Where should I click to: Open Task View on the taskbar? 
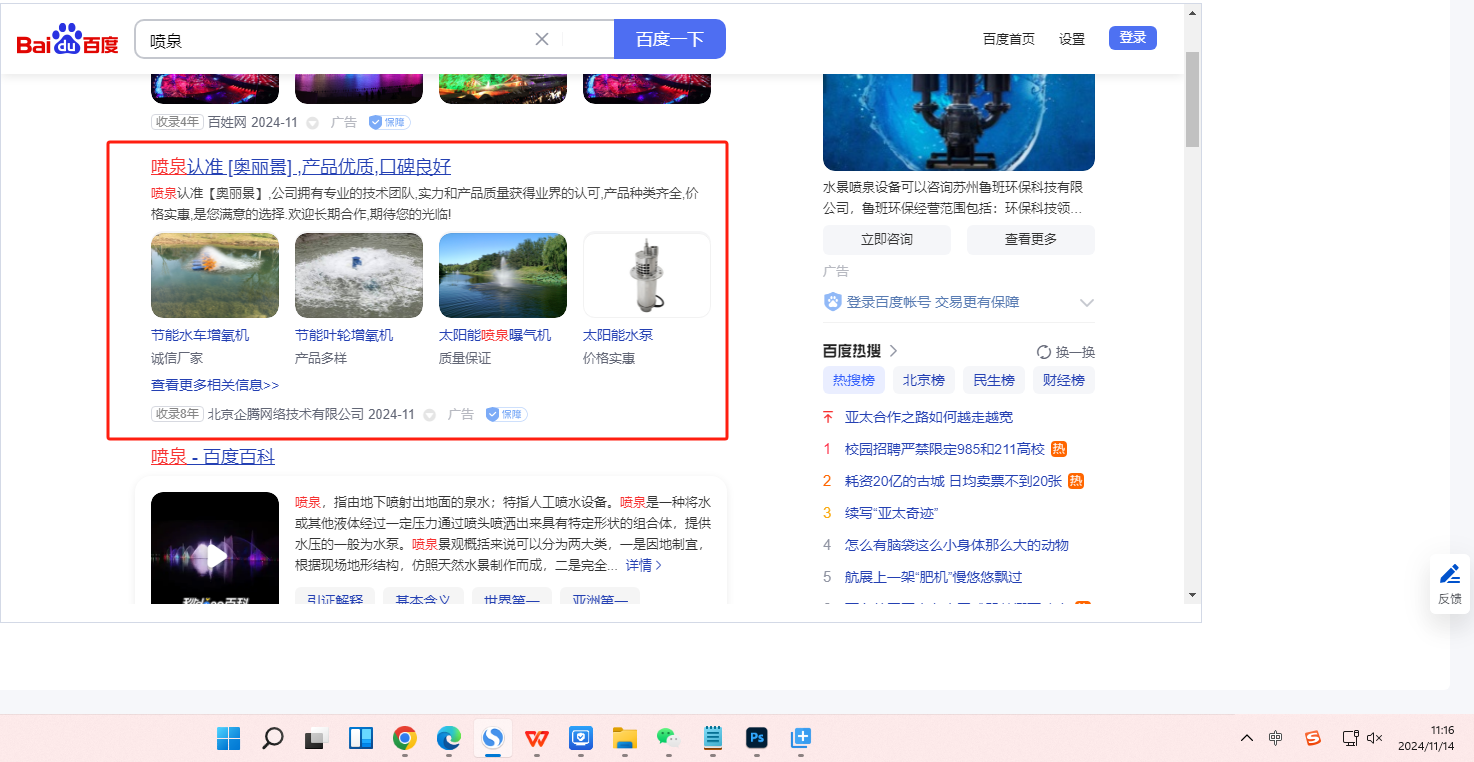point(316,739)
